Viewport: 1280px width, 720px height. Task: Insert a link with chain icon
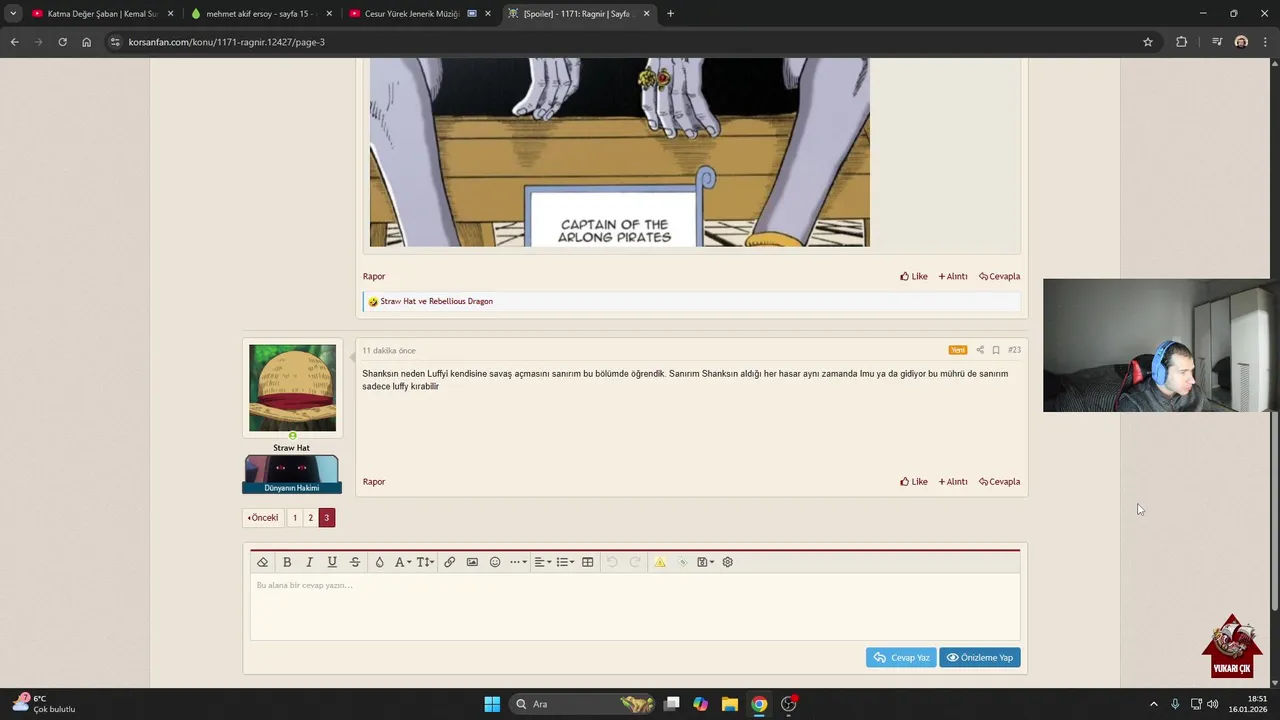tap(449, 562)
